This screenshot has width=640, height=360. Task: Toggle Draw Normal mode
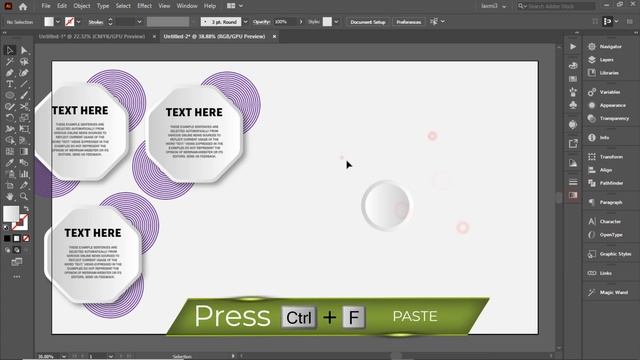(x=7, y=250)
